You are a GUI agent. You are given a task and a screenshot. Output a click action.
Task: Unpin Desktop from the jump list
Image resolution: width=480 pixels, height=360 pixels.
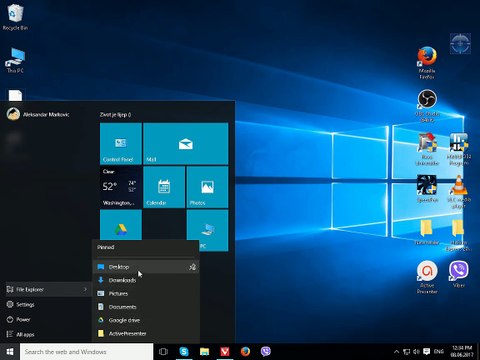(192, 267)
